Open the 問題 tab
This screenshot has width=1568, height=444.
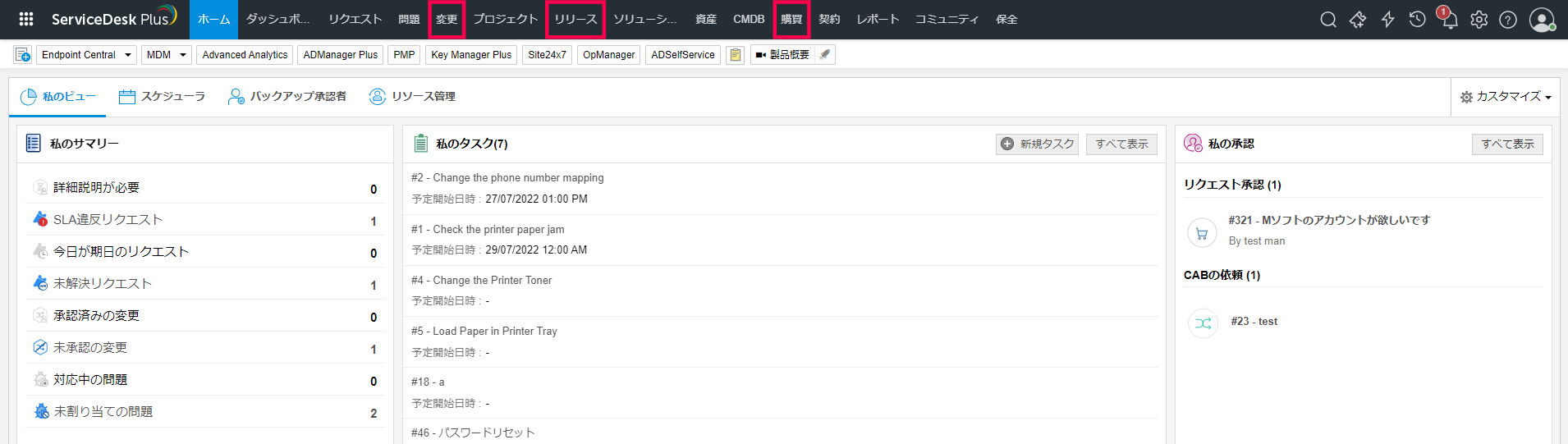tap(409, 20)
